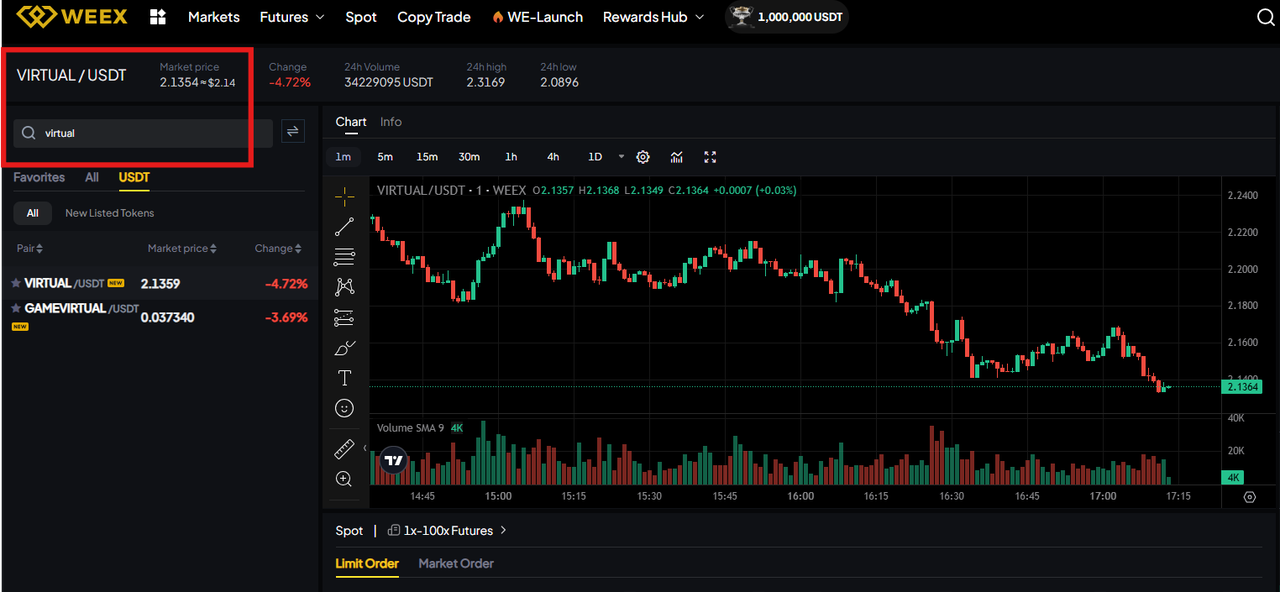Switch to the Info tab

tap(391, 122)
